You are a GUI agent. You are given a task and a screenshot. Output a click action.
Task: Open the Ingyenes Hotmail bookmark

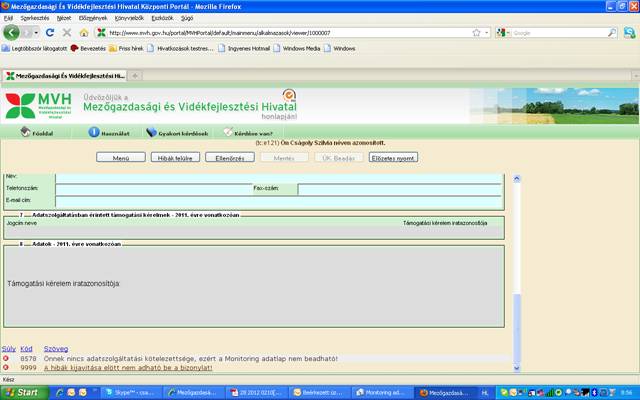click(x=244, y=48)
